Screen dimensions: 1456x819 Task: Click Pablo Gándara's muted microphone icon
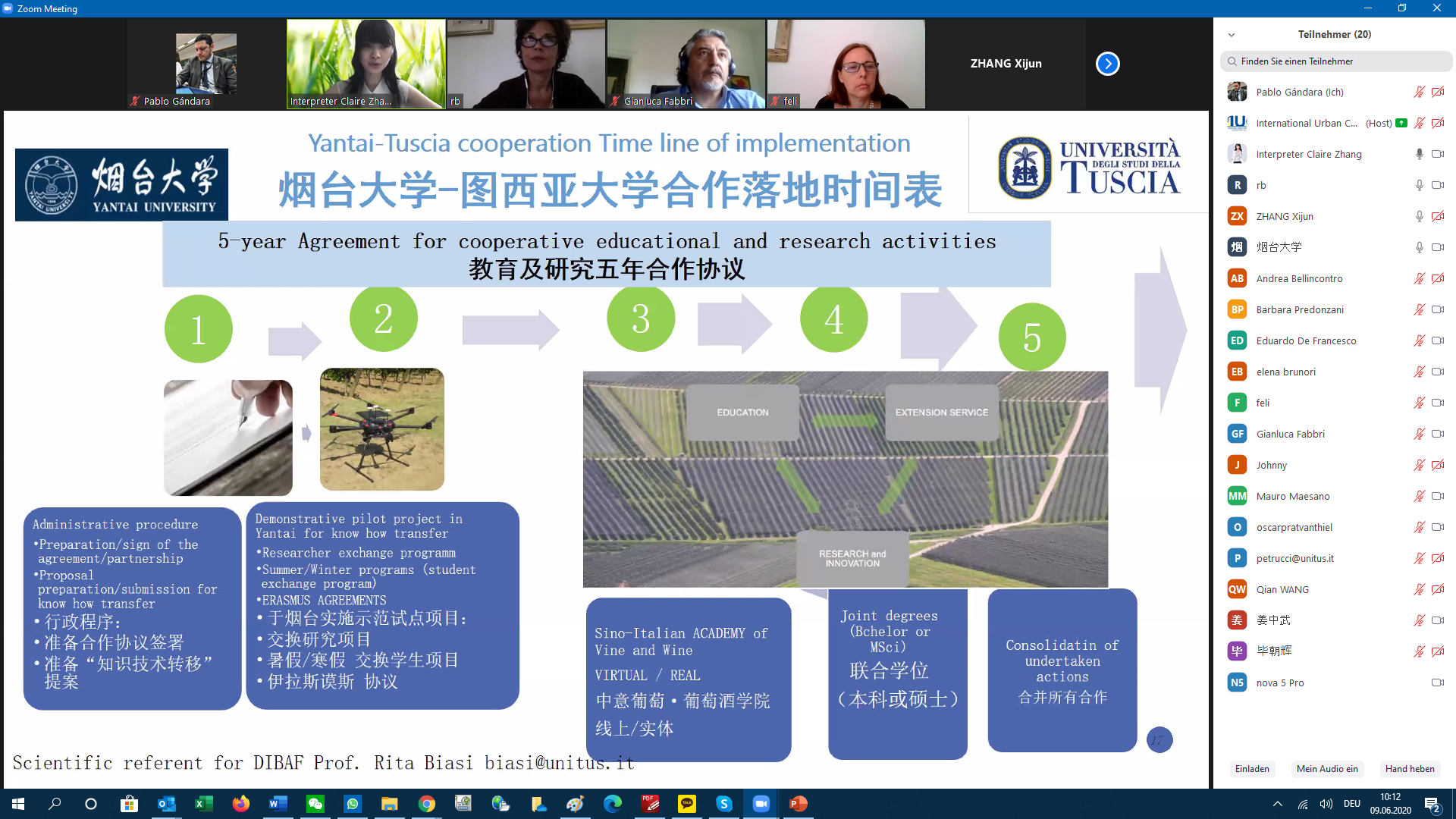click(x=1419, y=93)
